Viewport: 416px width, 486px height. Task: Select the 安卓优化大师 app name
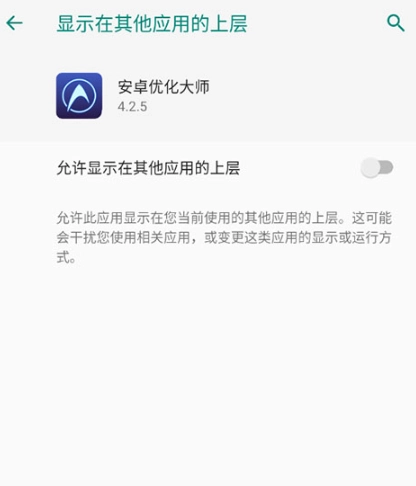pyautogui.click(x=163, y=87)
